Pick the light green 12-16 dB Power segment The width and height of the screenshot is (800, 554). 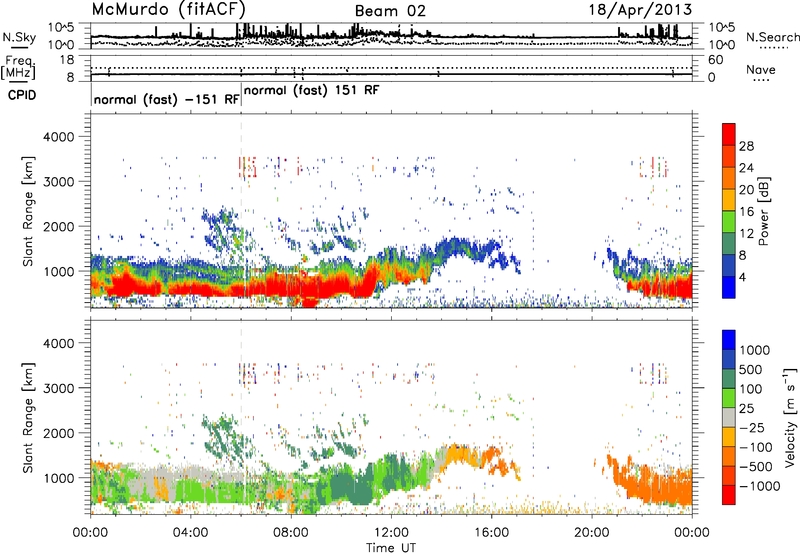(x=729, y=221)
